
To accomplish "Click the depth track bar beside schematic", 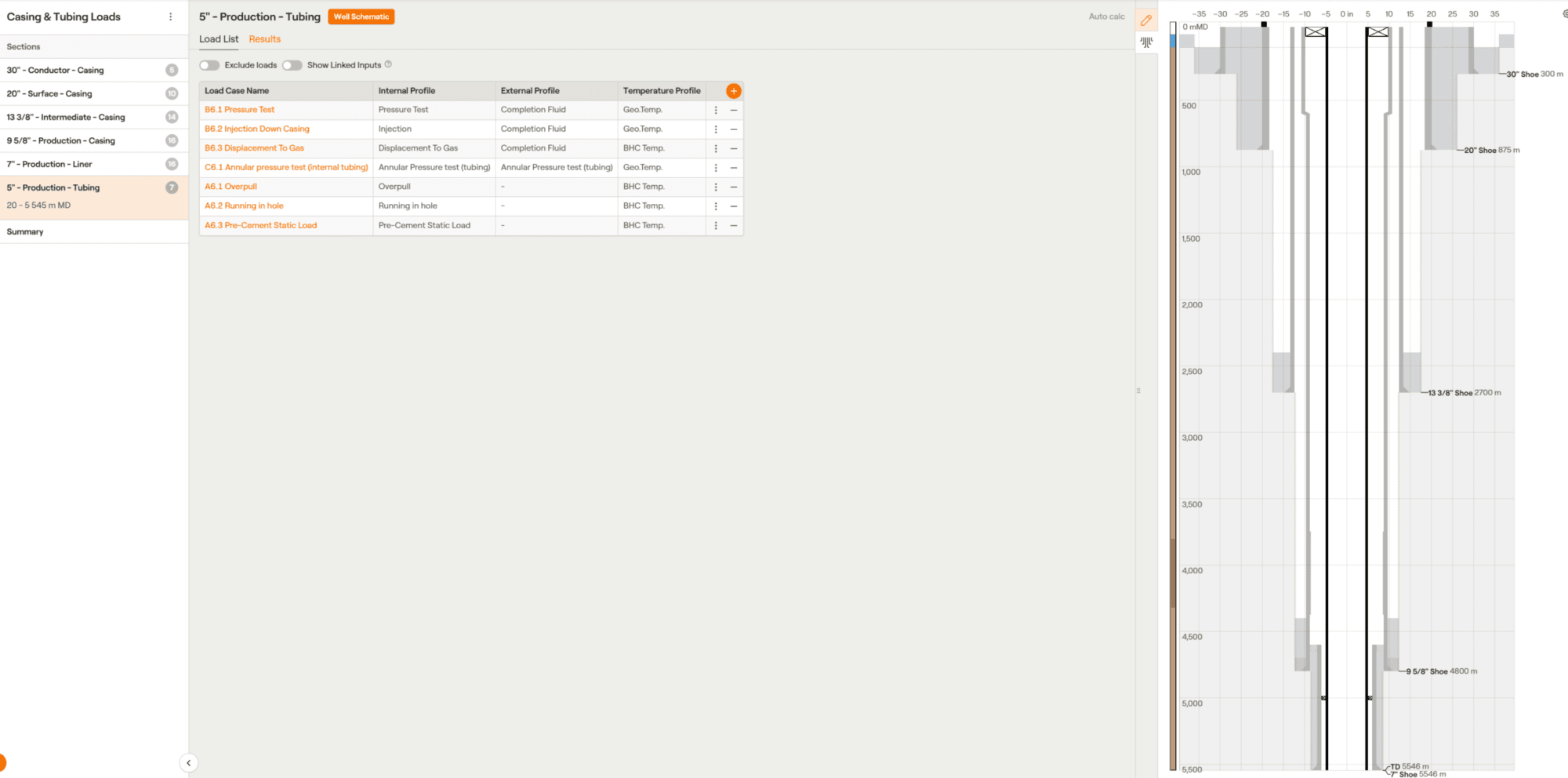I will [1173, 392].
